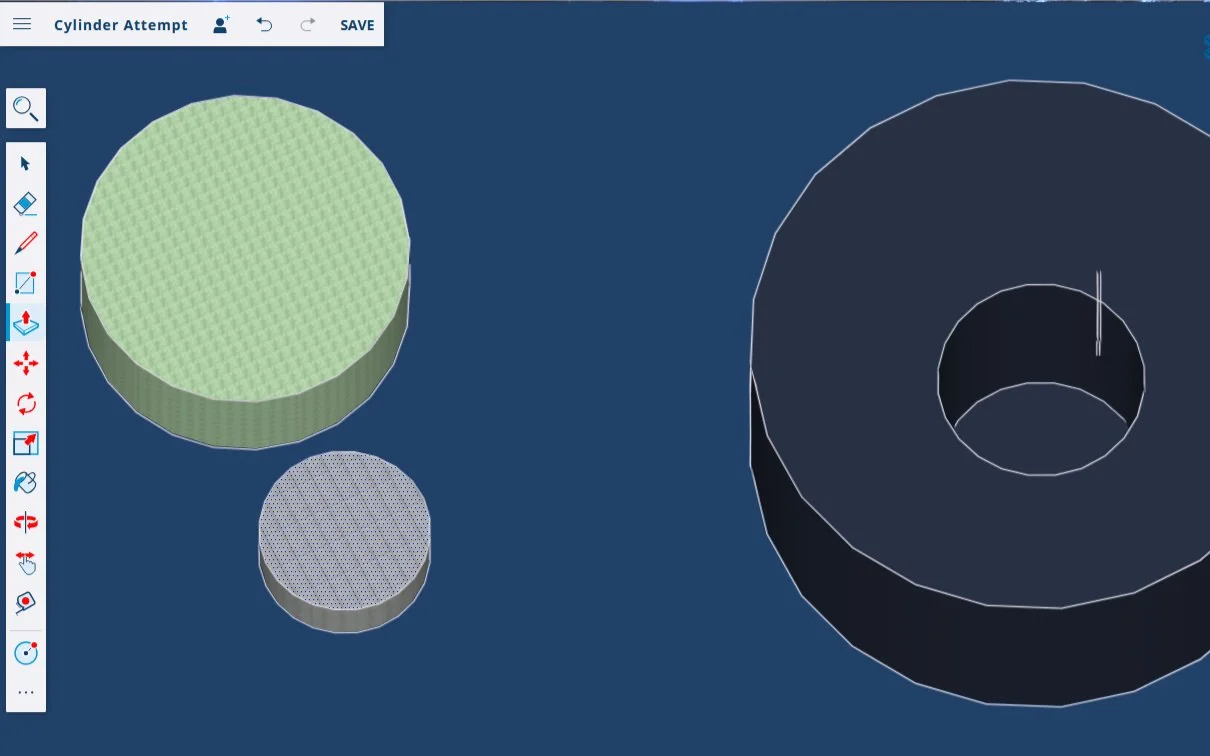The width and height of the screenshot is (1210, 756).
Task: Choose the Tape Measure tool
Action: (x=26, y=602)
